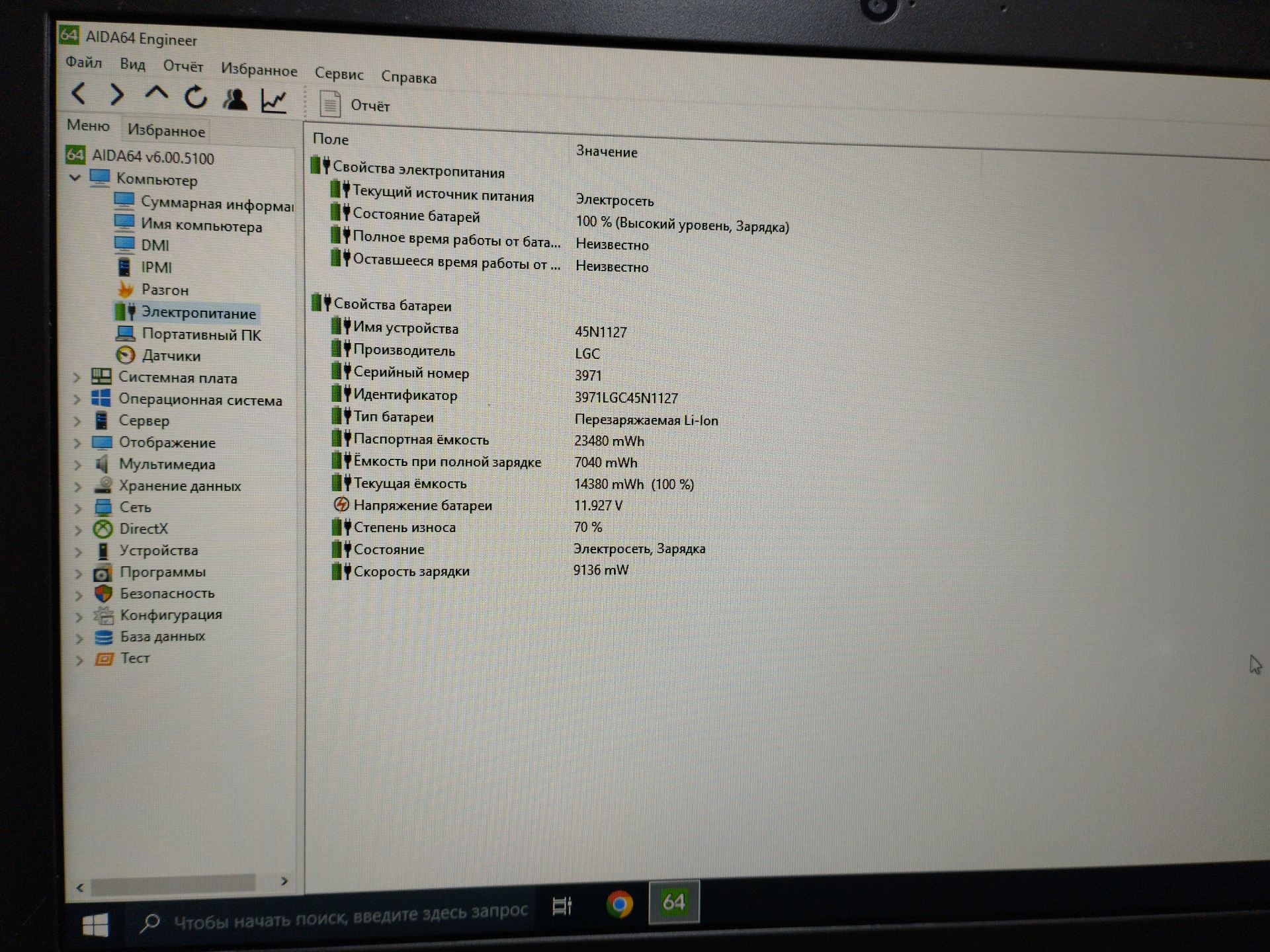This screenshot has height=952, width=1270.
Task: Go back with the left arrow toolbar icon
Action: 79,93
